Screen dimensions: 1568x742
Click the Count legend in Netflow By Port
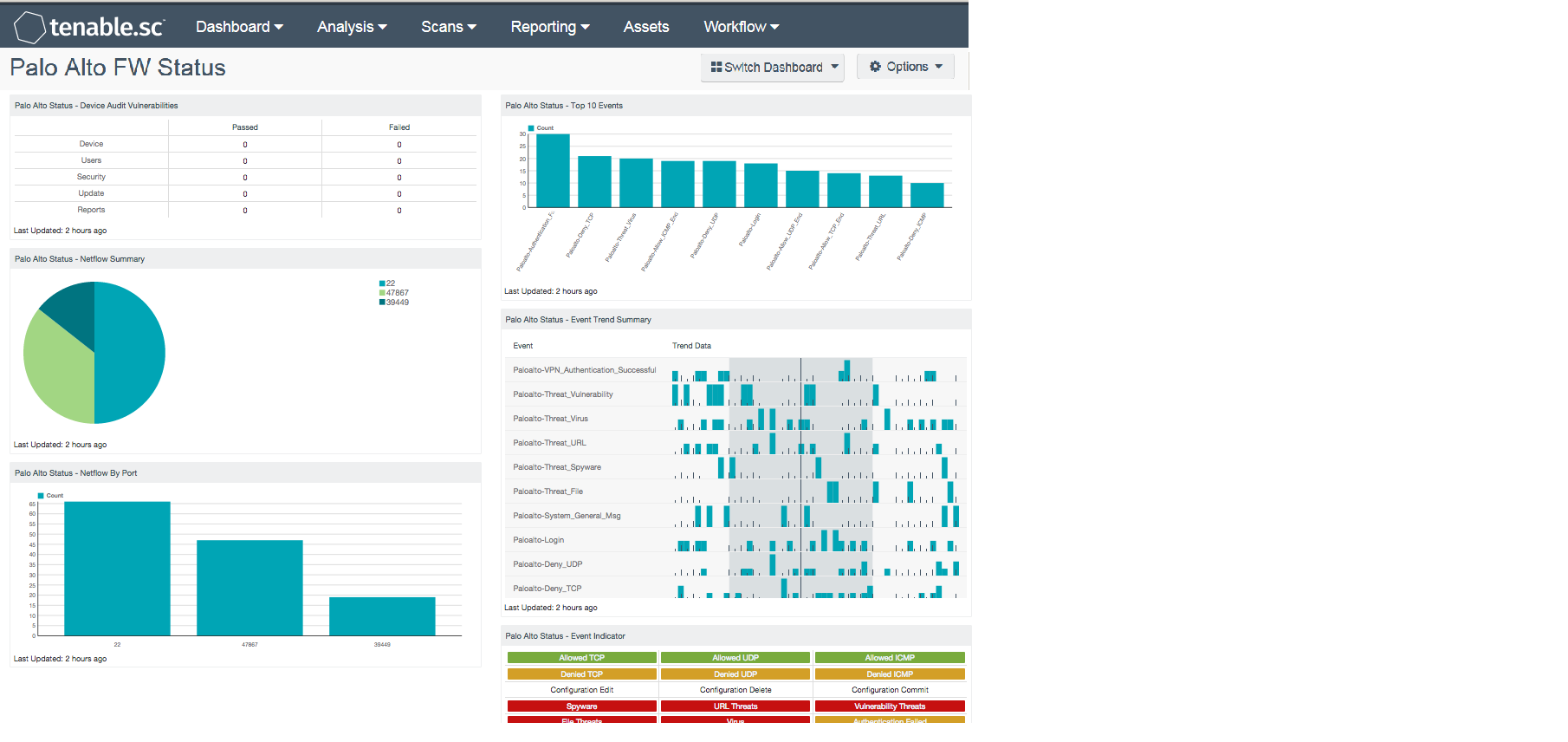tap(50, 496)
